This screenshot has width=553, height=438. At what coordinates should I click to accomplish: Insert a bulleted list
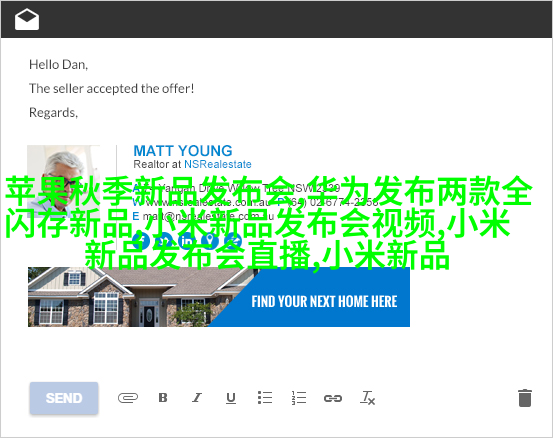265,397
